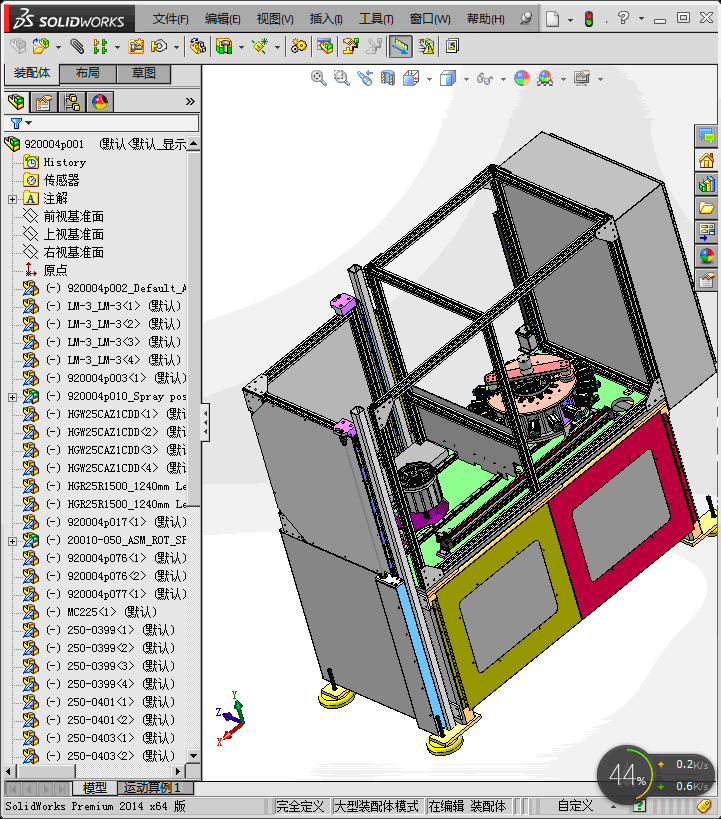721x819 pixels.
Task: Start a New Motion Study
Action: (299, 46)
